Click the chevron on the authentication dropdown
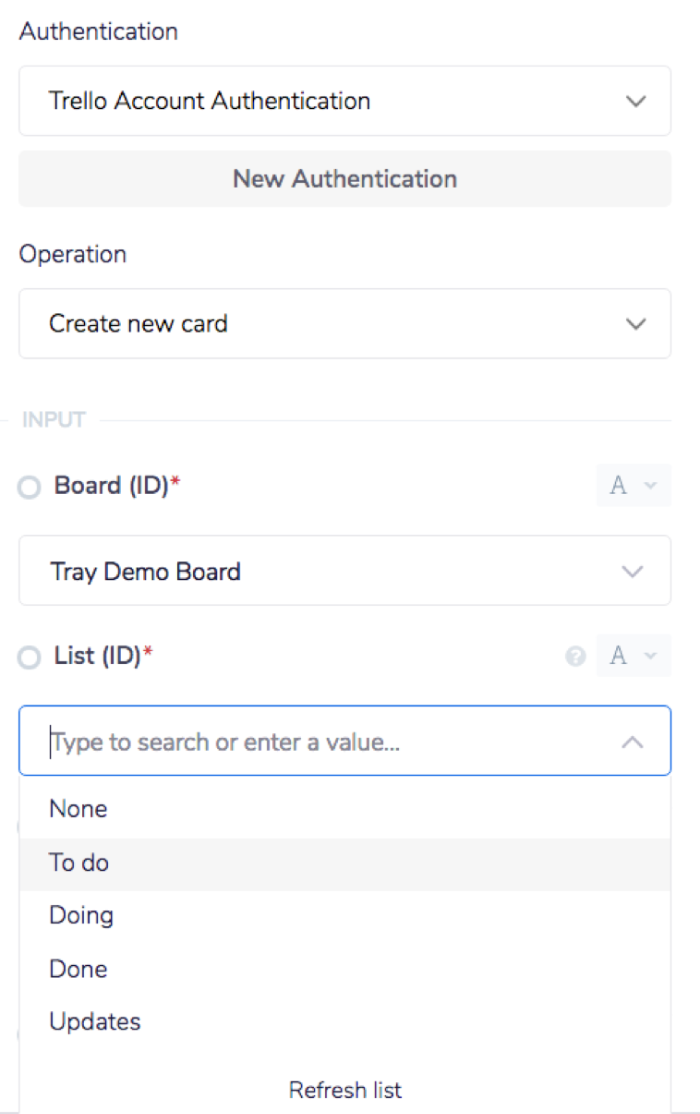The image size is (700, 1114). click(634, 100)
